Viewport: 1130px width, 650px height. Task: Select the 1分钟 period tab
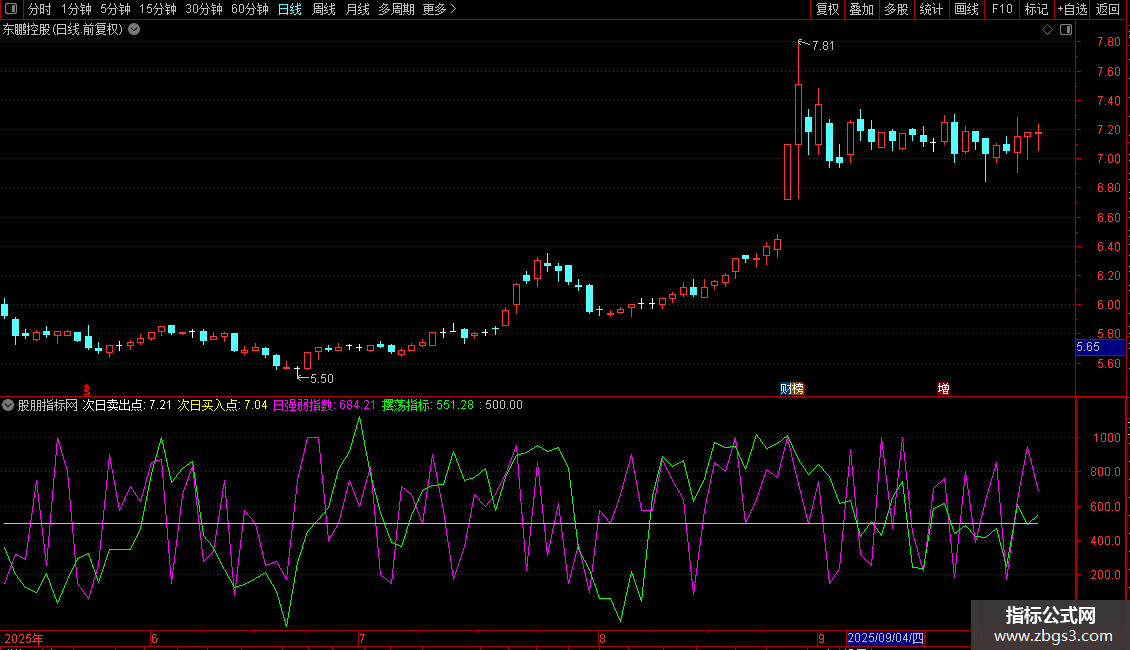click(76, 9)
